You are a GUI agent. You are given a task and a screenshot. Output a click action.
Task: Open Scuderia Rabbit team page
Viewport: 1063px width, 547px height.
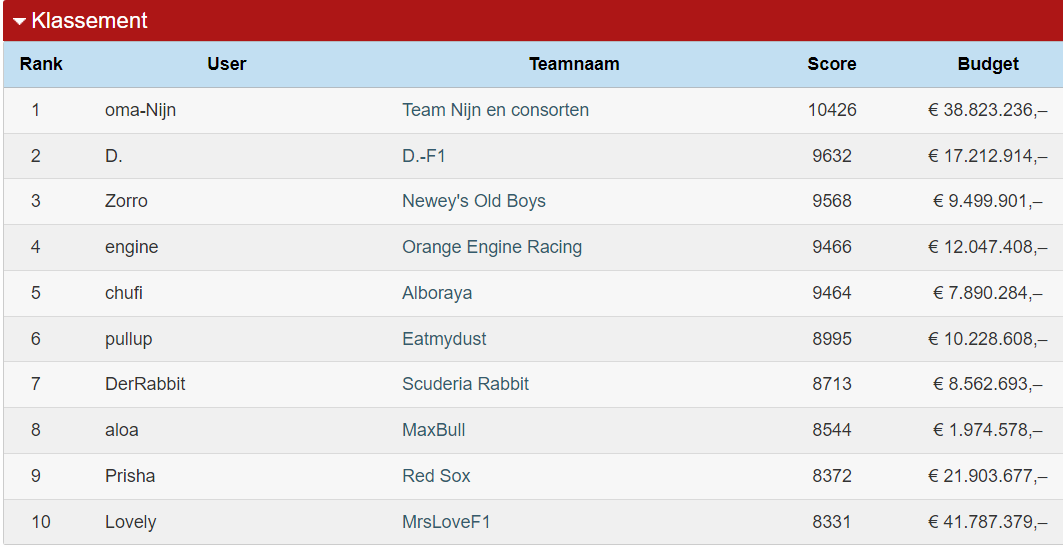point(465,384)
